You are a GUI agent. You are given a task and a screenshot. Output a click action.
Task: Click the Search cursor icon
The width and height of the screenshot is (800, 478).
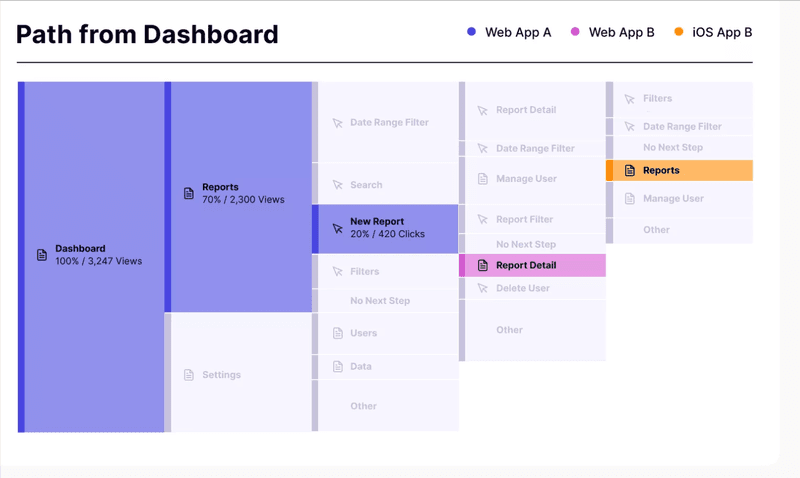[338, 185]
